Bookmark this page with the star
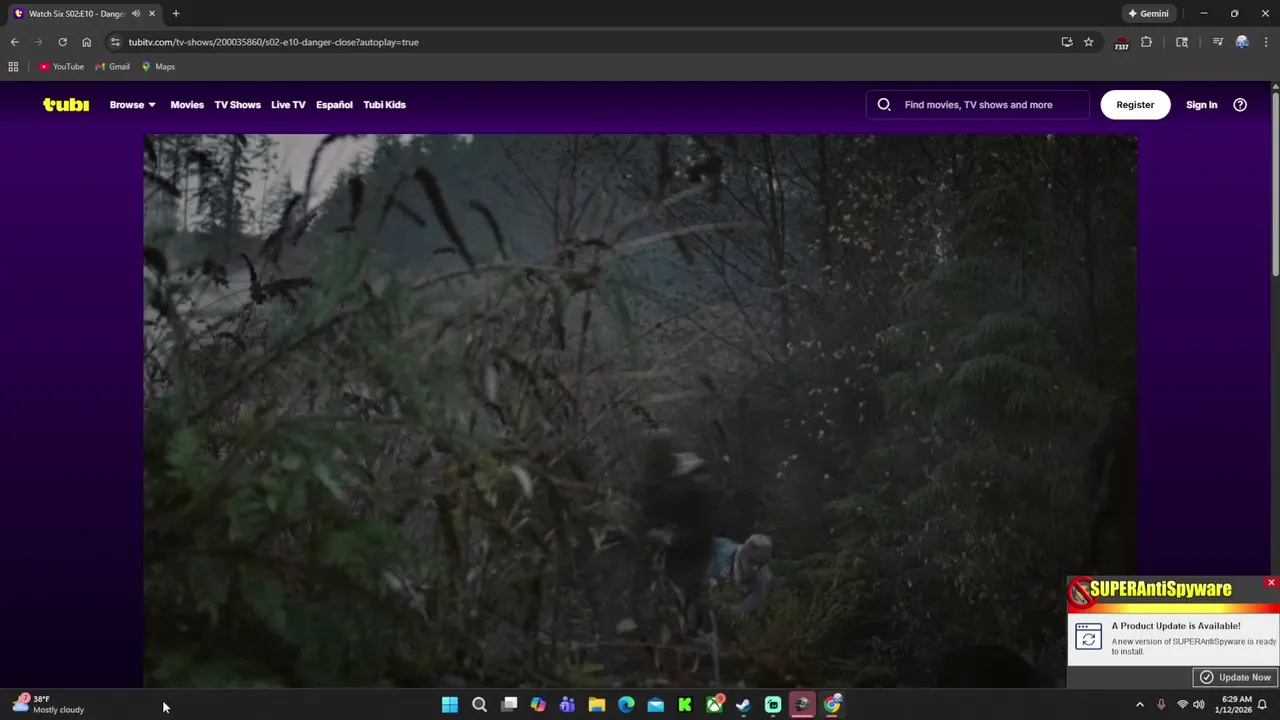The image size is (1280, 720). click(x=1088, y=42)
